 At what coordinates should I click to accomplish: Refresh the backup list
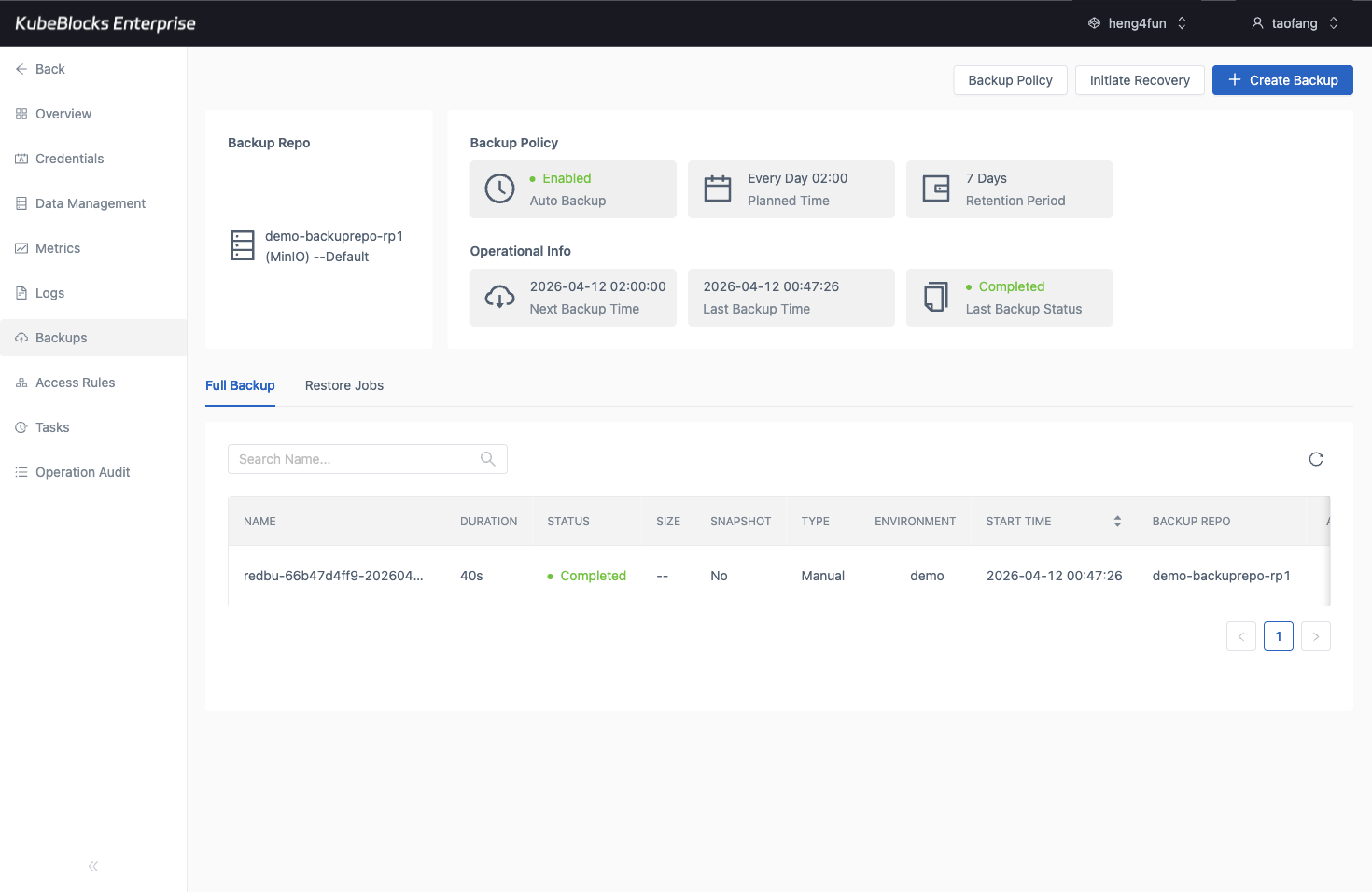tap(1316, 459)
